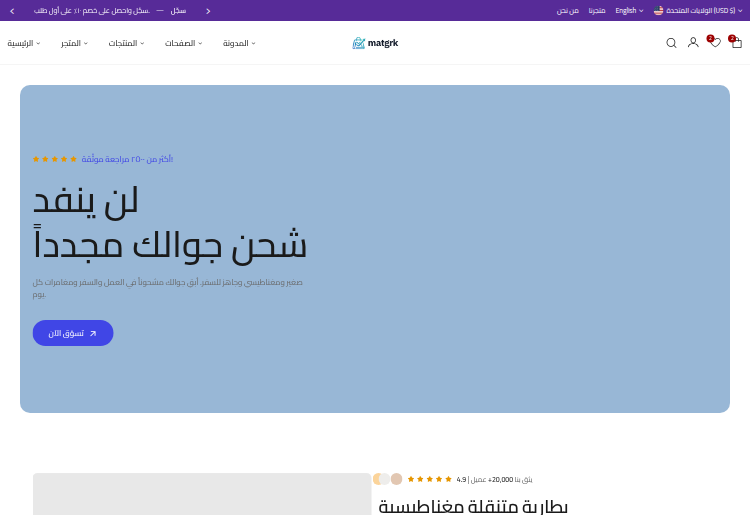The height and width of the screenshot is (515, 750).
Task: Click the grey product image placeholder
Action: 202,494
